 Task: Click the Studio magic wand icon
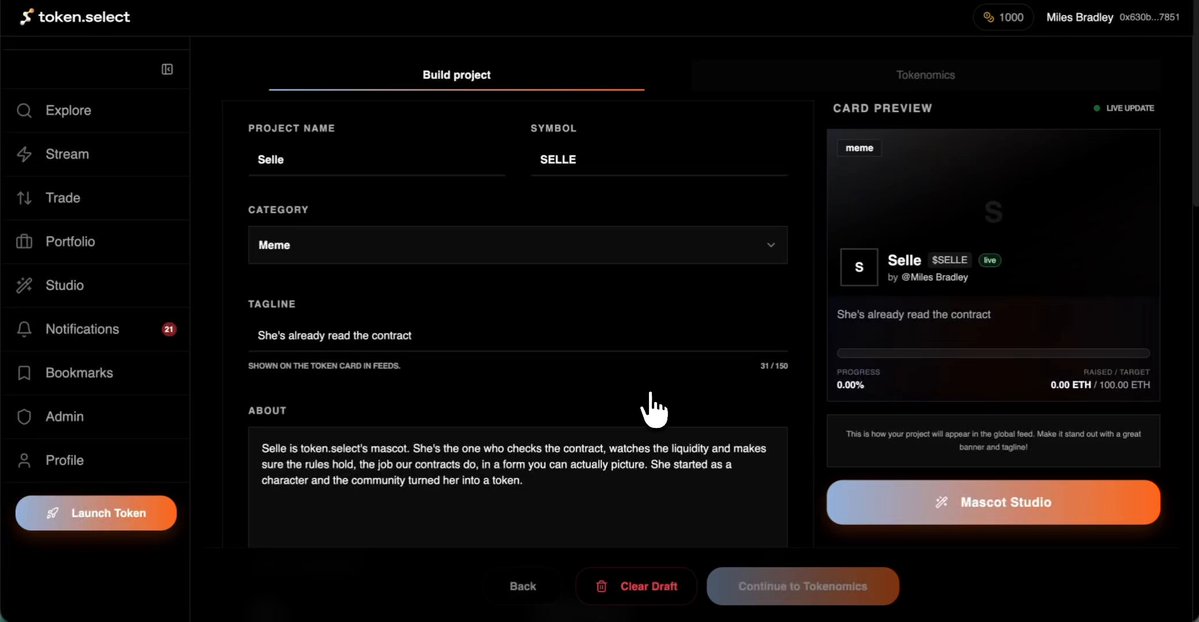24,285
